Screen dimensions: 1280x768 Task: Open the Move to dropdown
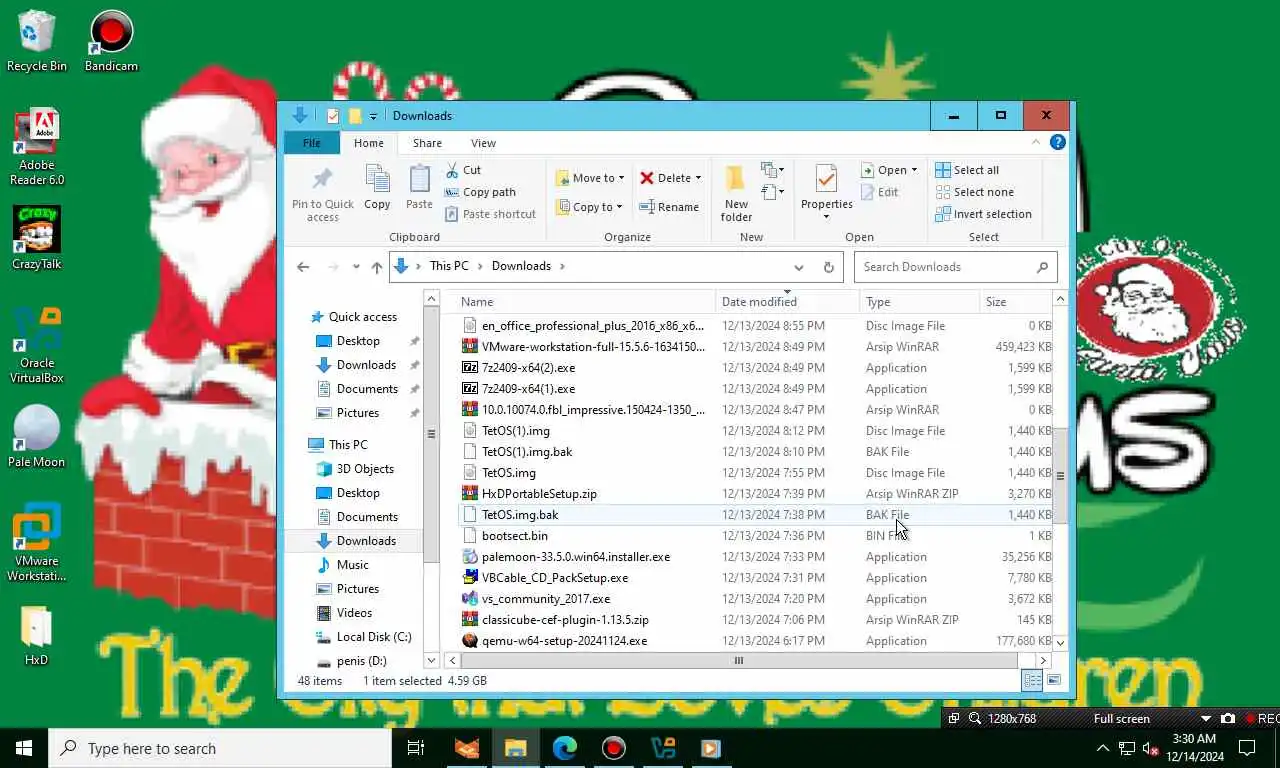click(x=590, y=178)
